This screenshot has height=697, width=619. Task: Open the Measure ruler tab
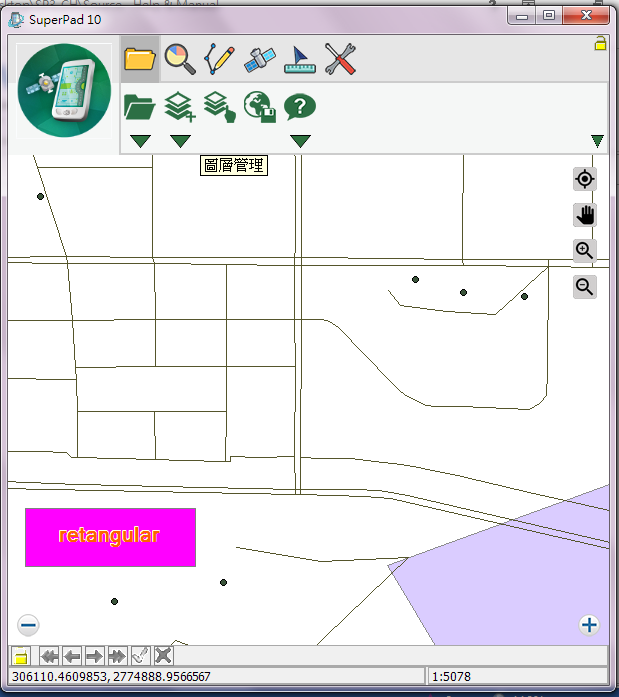point(300,59)
